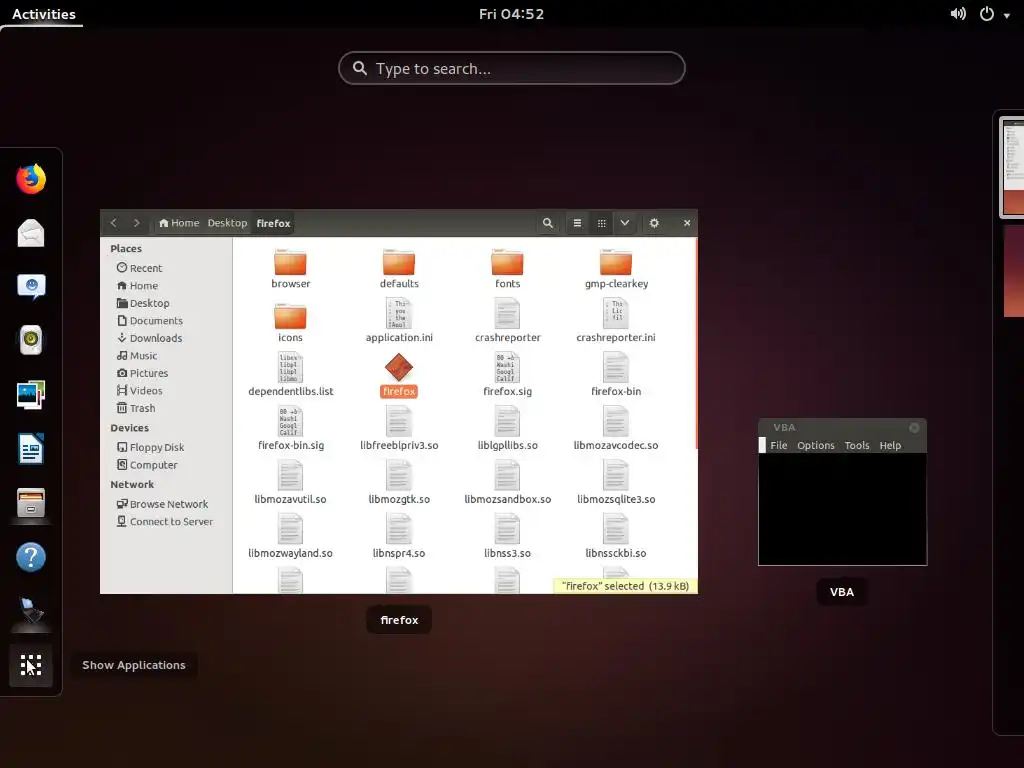Click the Activities button
1024x768 pixels.
(44, 14)
